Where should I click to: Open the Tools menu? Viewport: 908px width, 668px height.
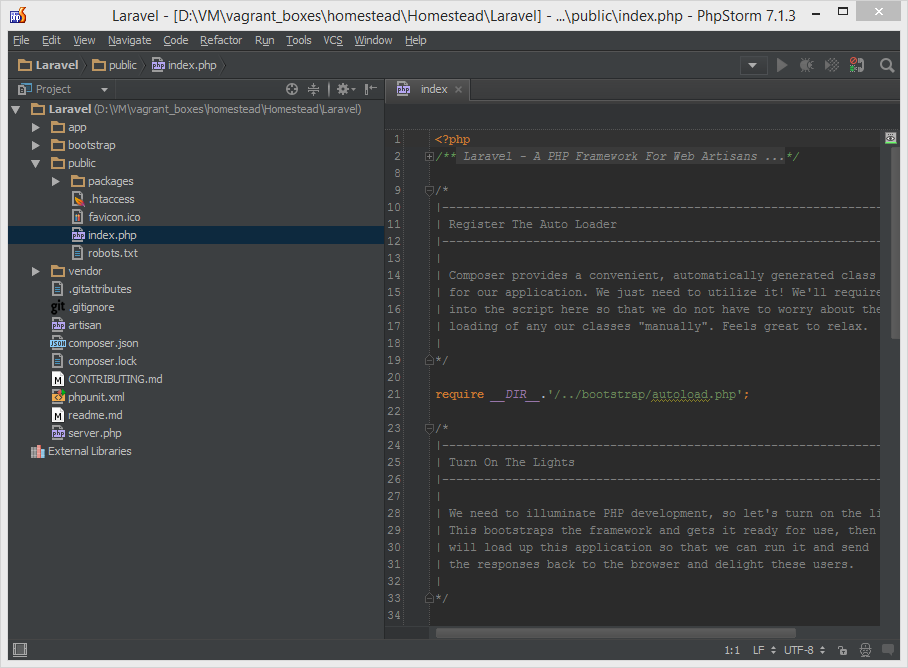[299, 41]
